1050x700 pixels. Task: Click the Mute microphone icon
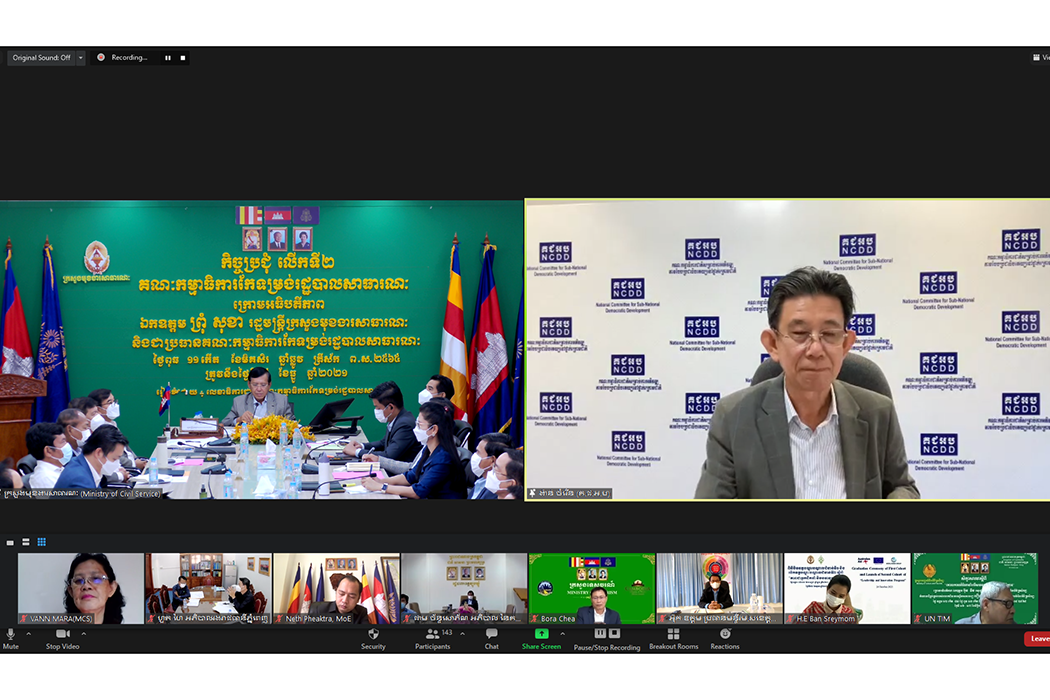point(10,634)
